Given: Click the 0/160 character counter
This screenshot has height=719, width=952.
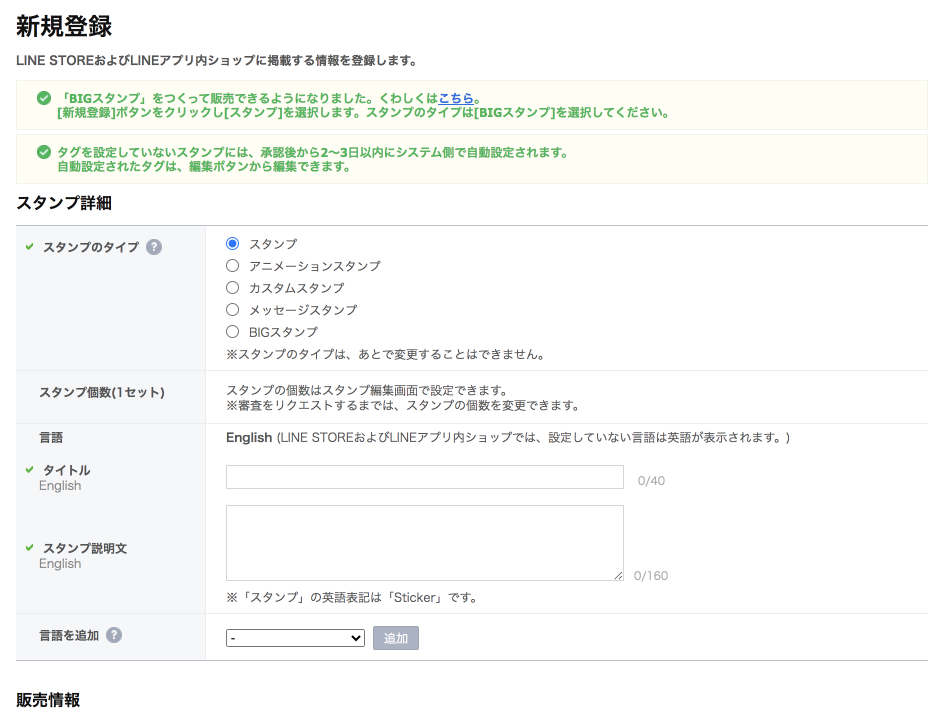Looking at the screenshot, I should click(x=651, y=576).
